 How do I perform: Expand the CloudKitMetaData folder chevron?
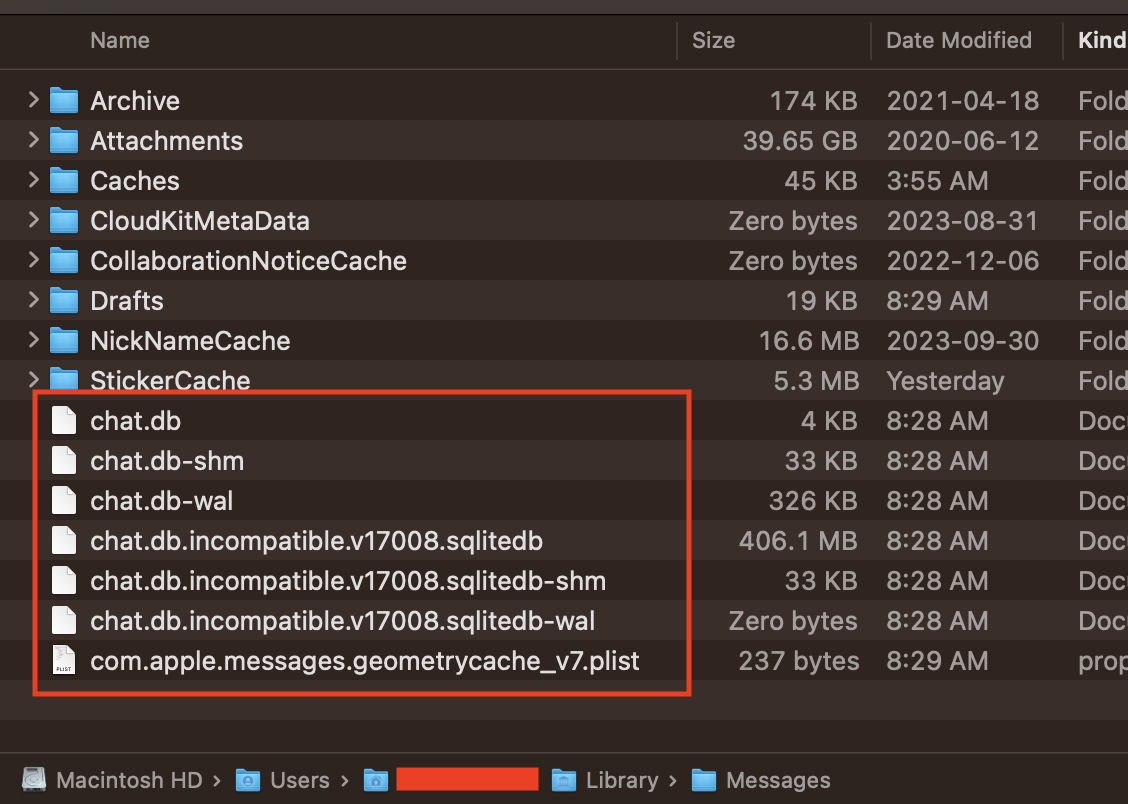tap(34, 220)
